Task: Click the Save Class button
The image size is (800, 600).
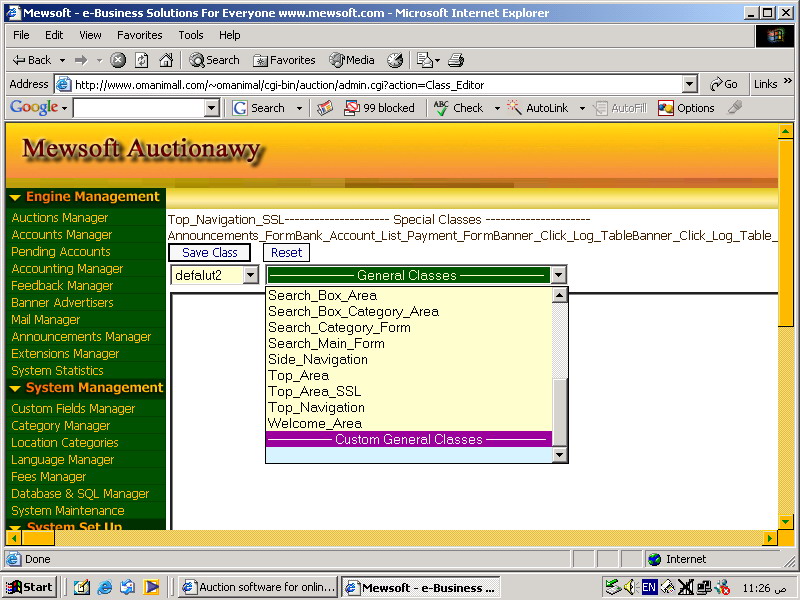Action: (210, 253)
